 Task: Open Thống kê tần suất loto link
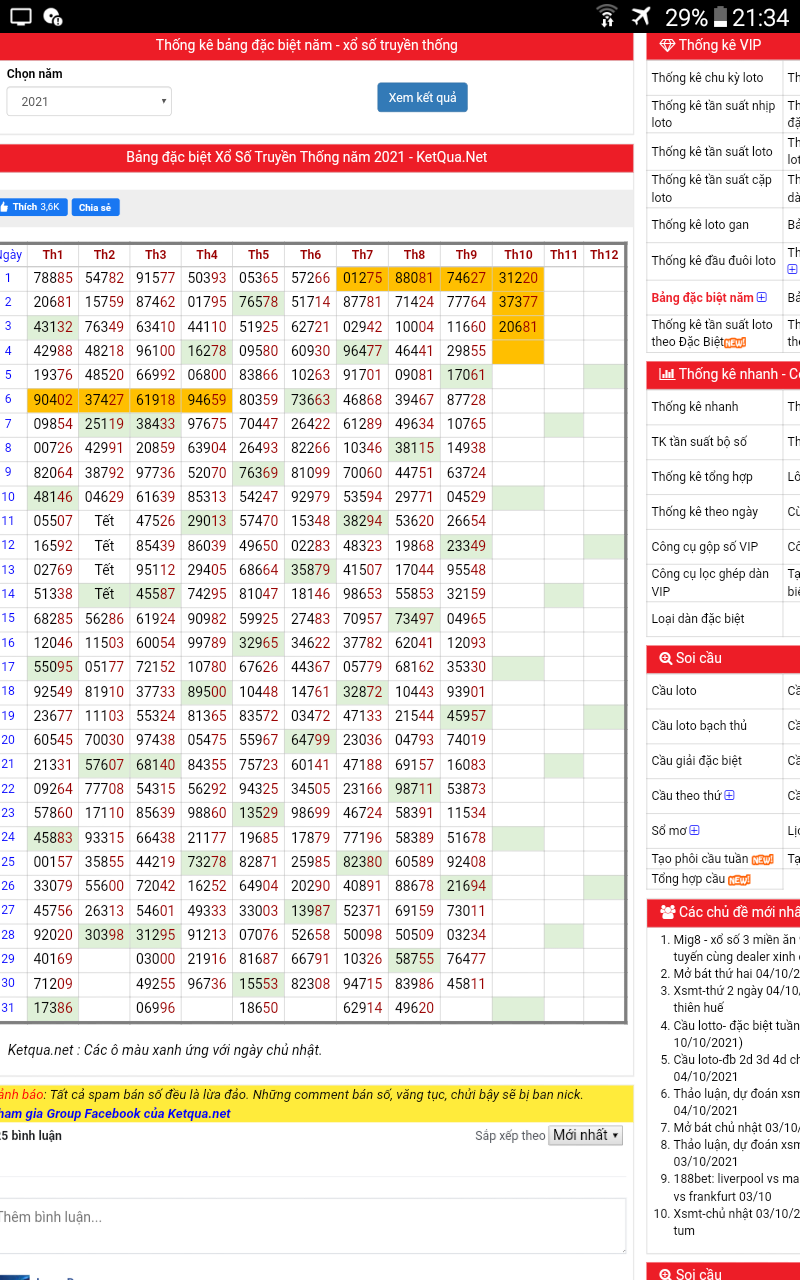pos(712,152)
